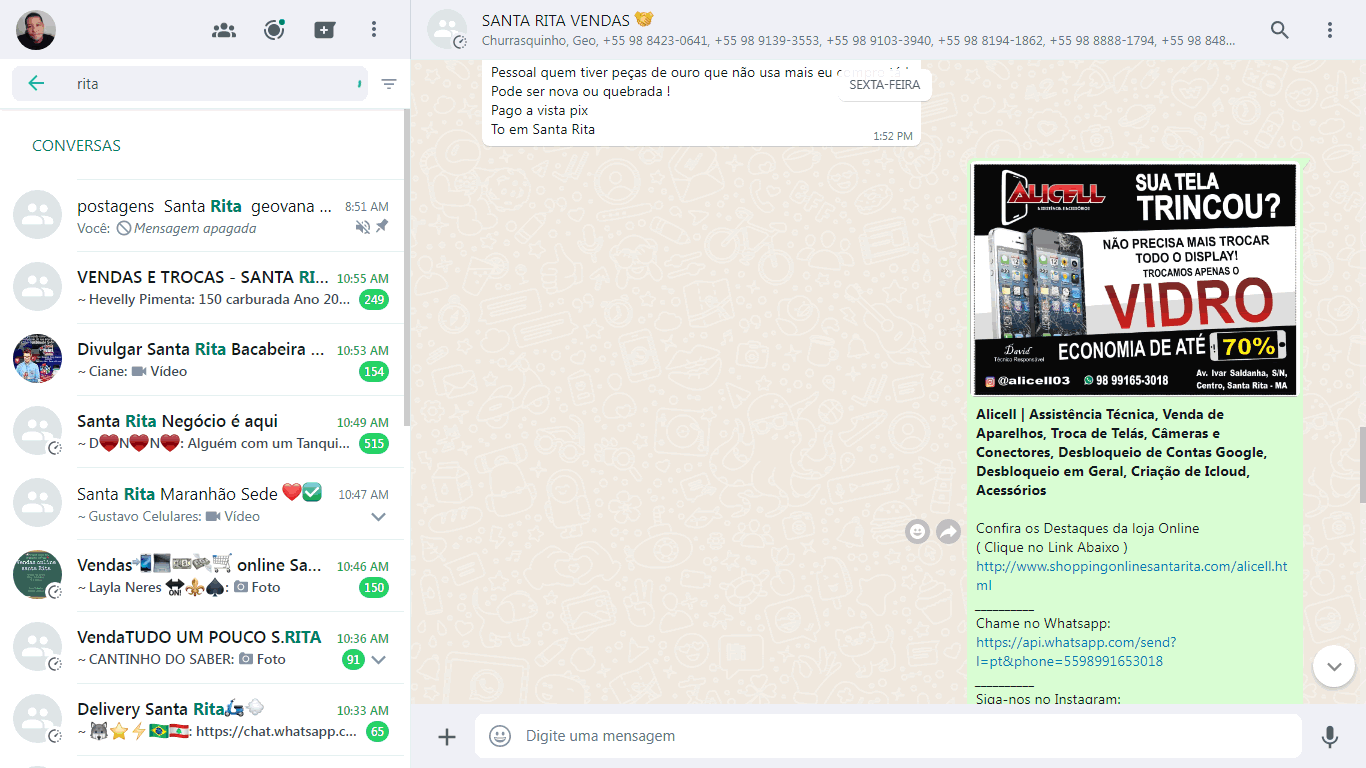
Task: Click the 154 unread badge
Action: pos(375,372)
